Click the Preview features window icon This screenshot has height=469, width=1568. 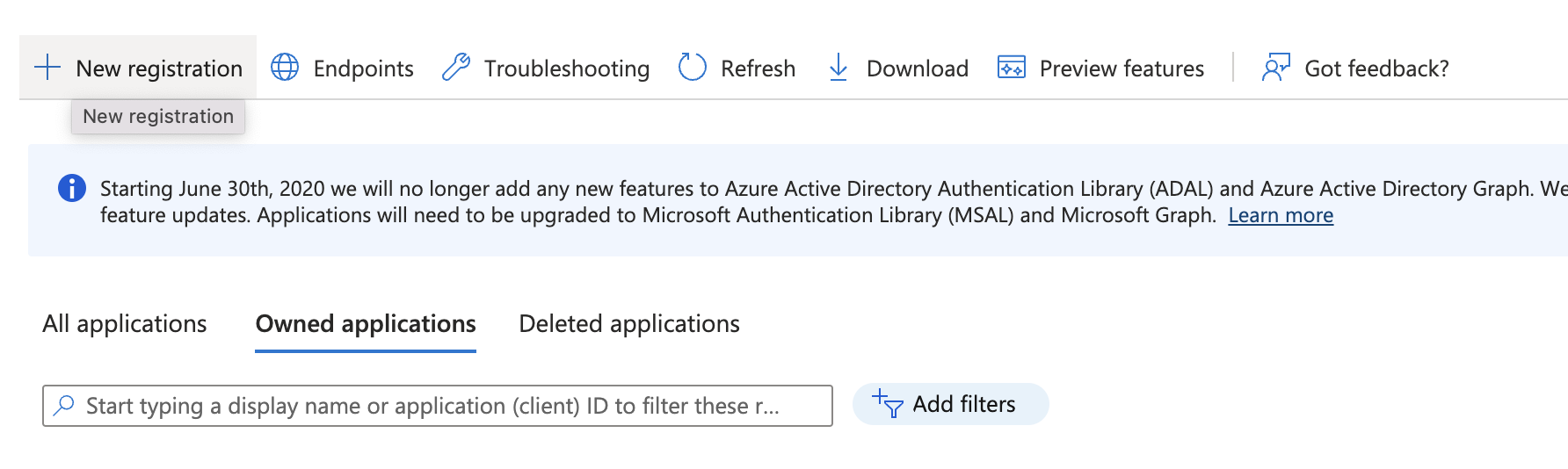pos(1012,68)
